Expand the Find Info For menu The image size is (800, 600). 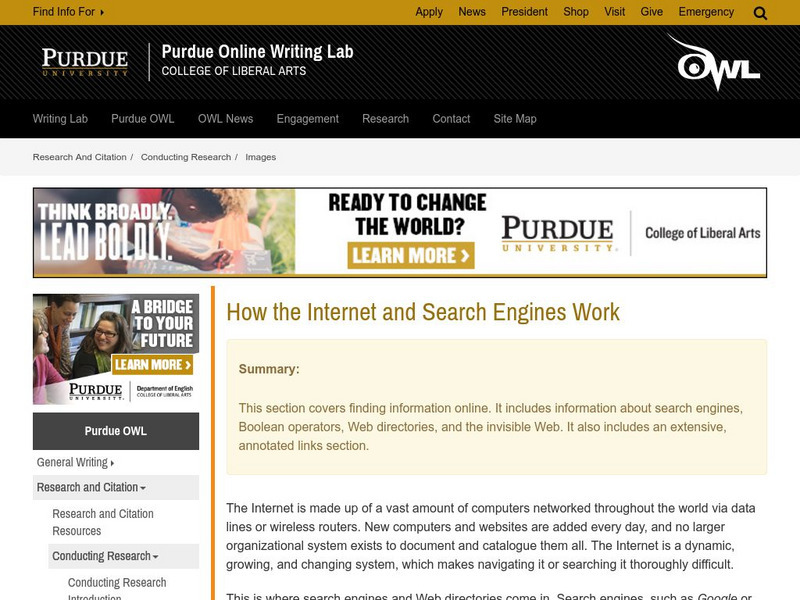[x=68, y=12]
